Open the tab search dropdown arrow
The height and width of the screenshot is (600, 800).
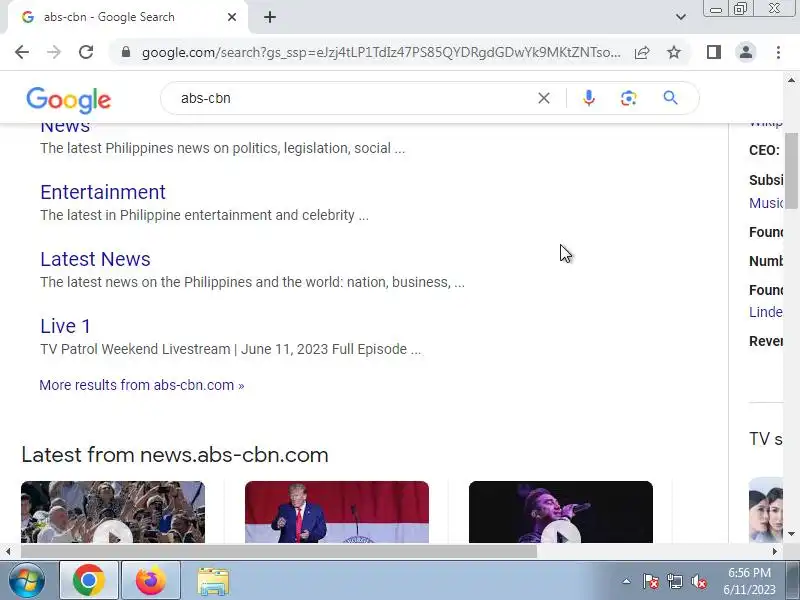click(x=681, y=17)
